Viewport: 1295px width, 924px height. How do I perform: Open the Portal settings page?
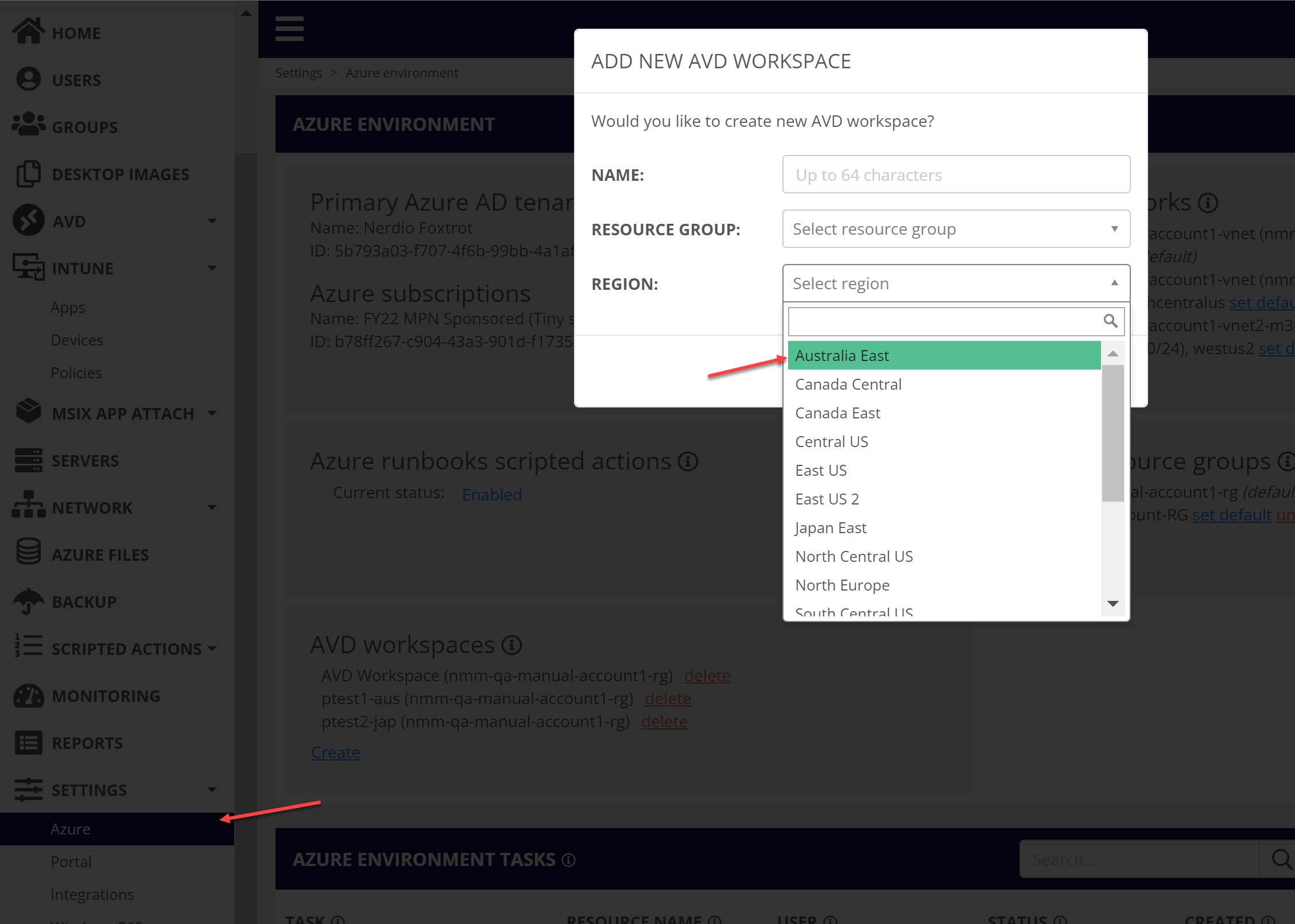pos(71,861)
